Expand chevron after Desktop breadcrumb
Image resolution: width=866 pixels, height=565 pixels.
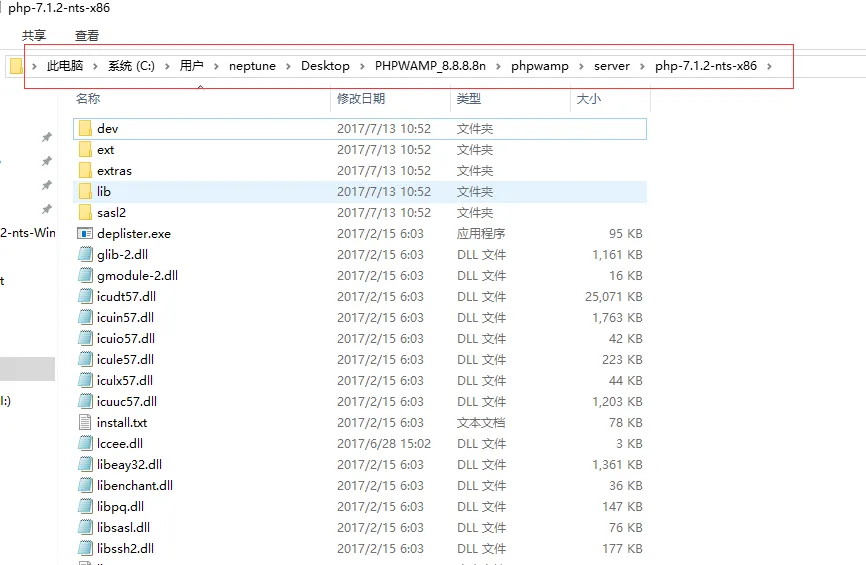pyautogui.click(x=362, y=66)
